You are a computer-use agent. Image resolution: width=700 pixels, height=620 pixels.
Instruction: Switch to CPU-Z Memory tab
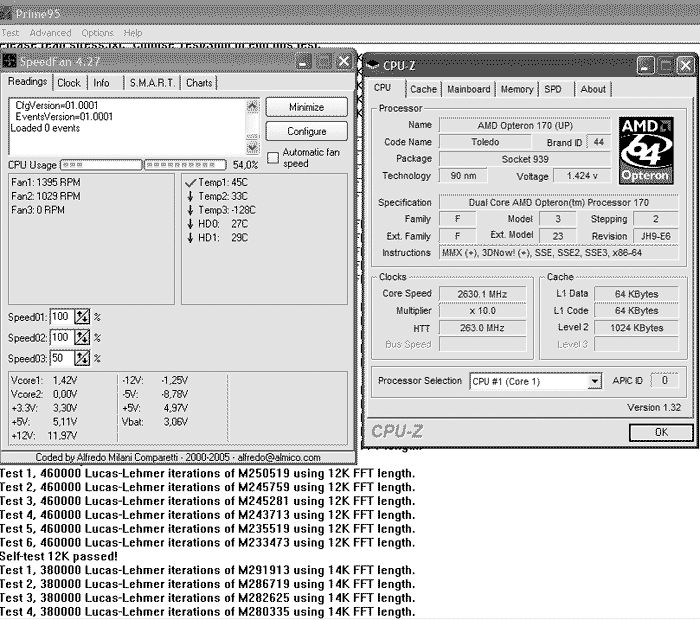(x=517, y=89)
